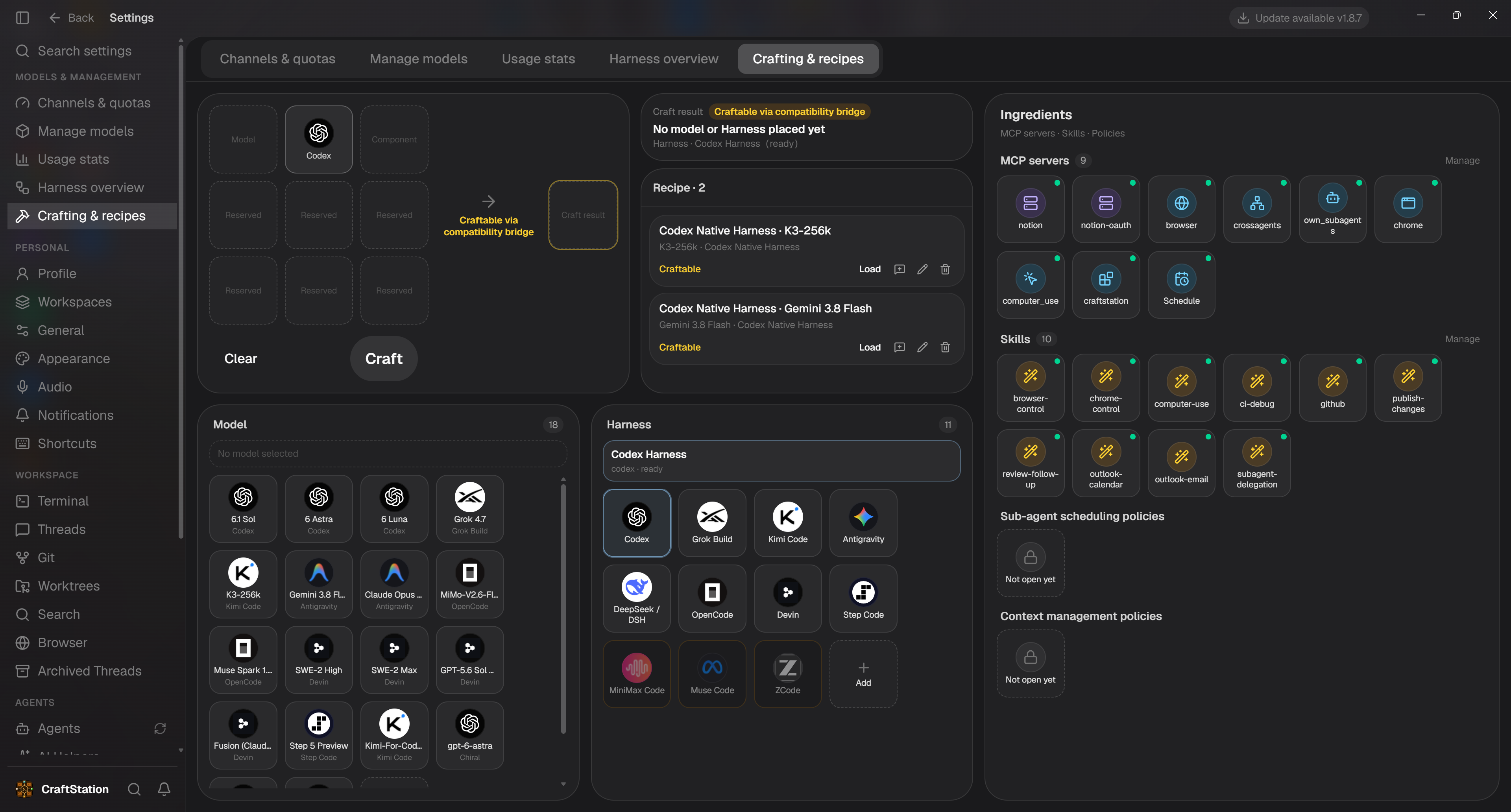Choose the Claude Opus model card

pos(393,584)
